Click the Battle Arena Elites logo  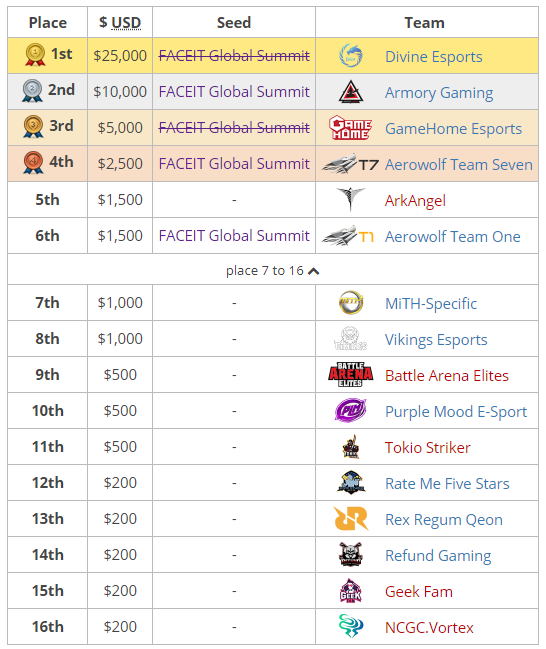[350, 375]
